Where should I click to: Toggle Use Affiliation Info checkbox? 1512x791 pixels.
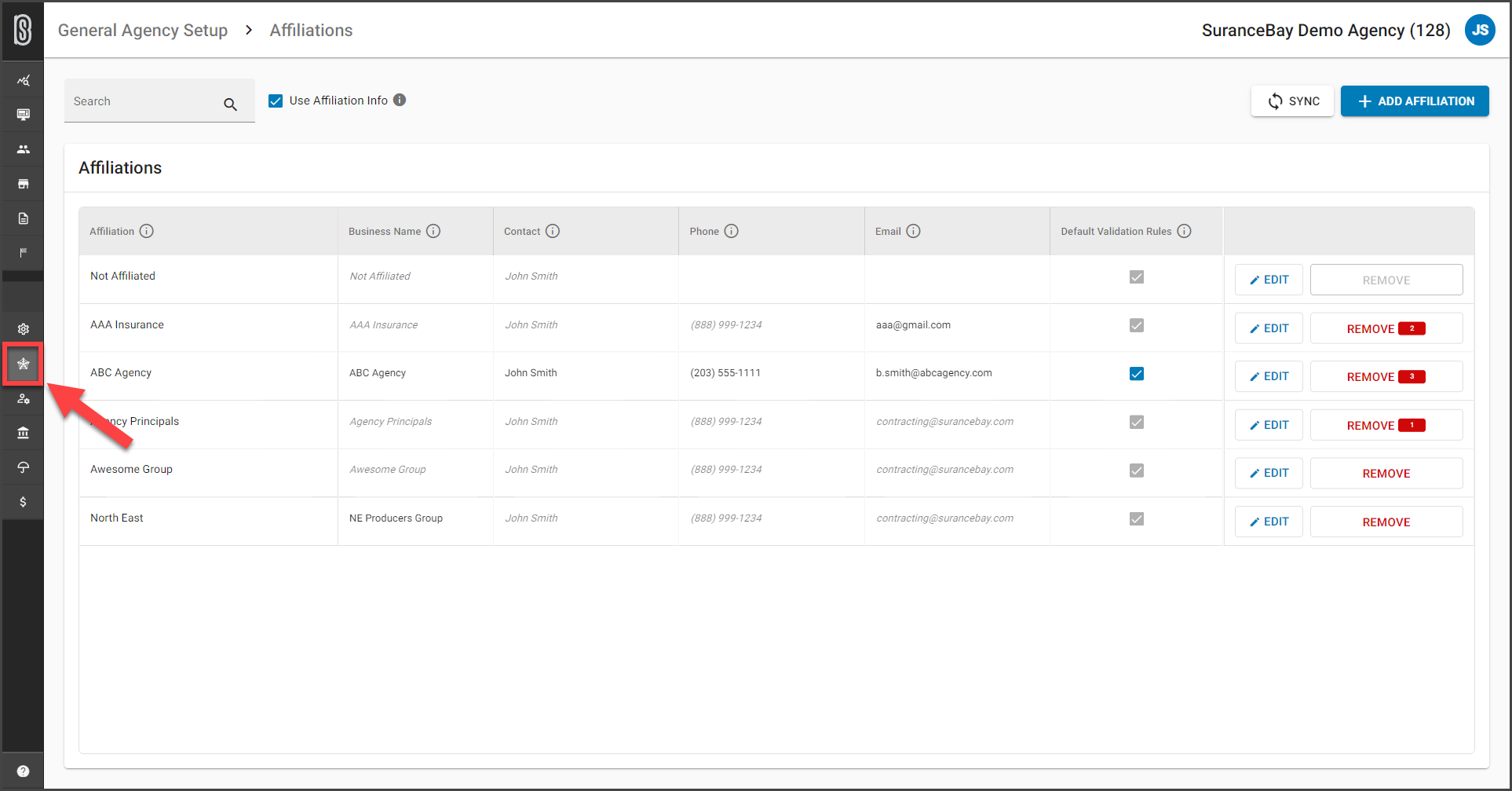pos(276,101)
